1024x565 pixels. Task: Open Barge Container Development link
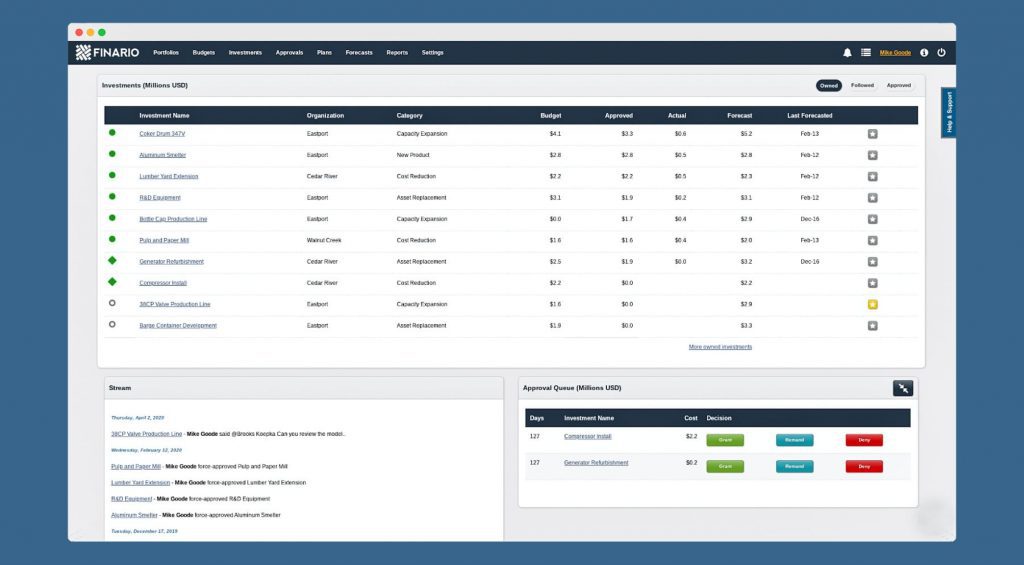pyautogui.click(x=178, y=326)
